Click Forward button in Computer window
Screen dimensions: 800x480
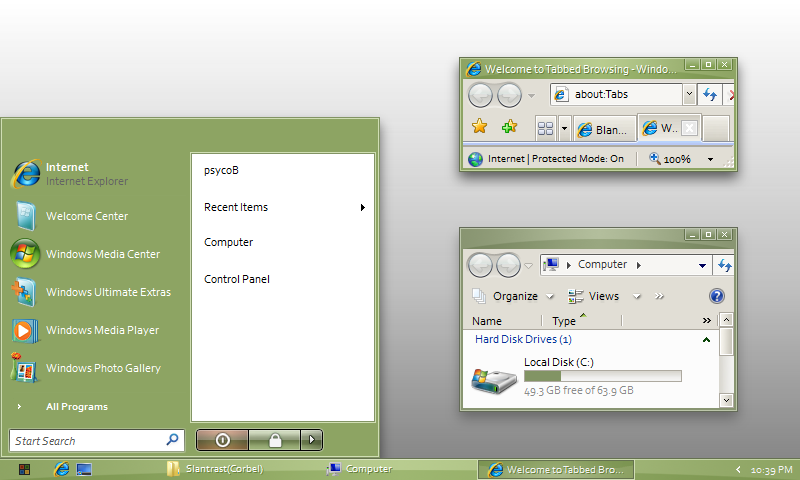[508, 265]
